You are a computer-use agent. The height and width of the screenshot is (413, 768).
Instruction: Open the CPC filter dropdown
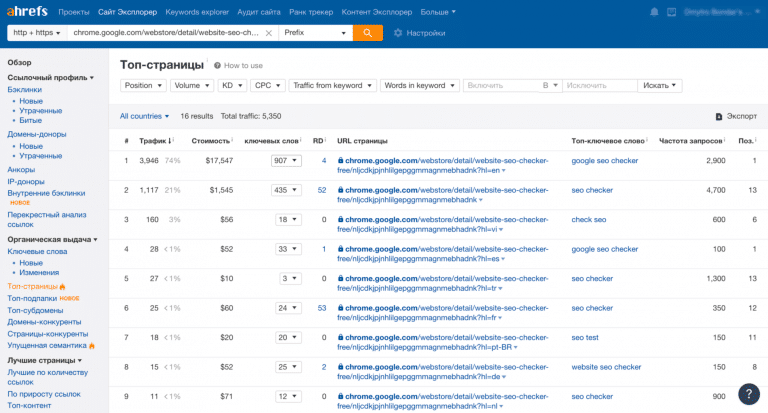coord(267,85)
